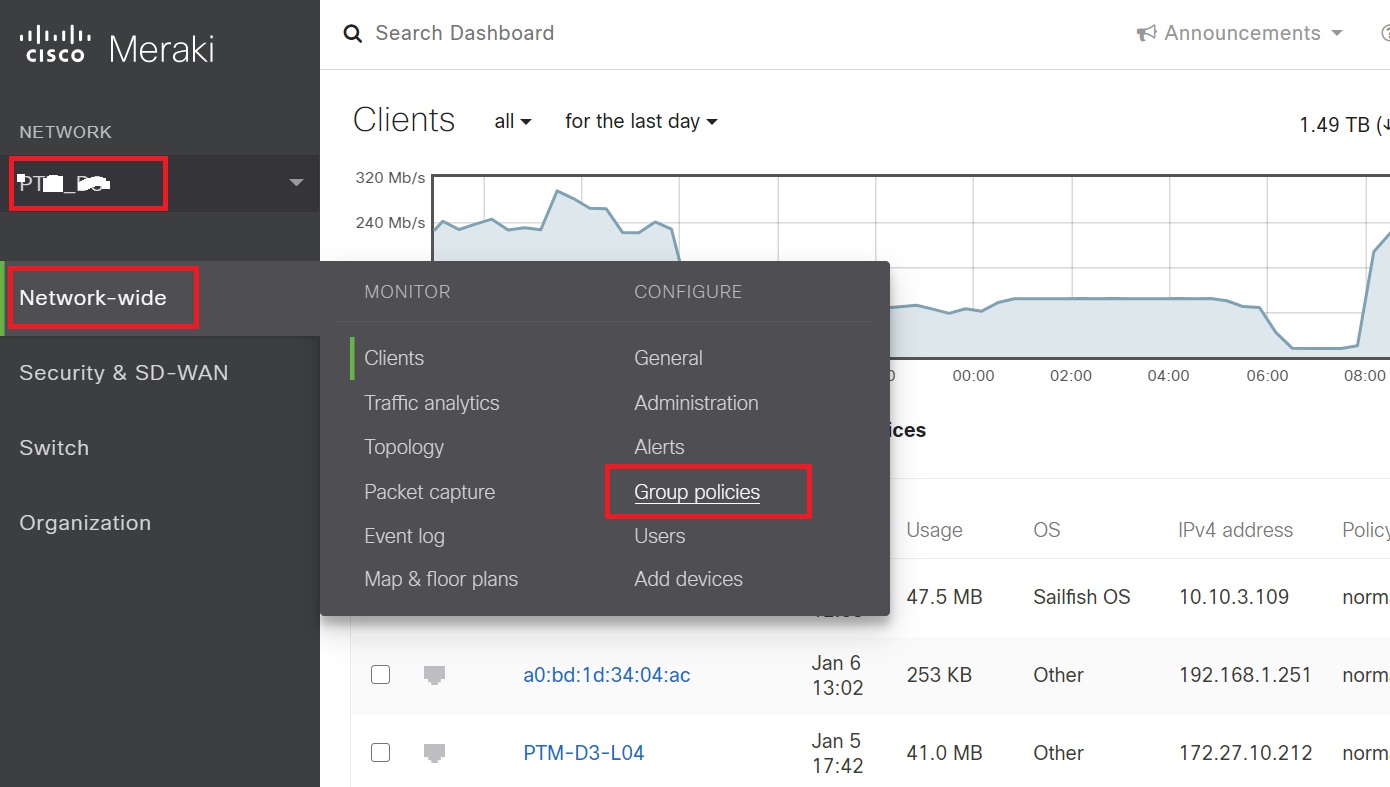
Task: Click the Jan 5 17:42 timestamp
Action: (837, 753)
